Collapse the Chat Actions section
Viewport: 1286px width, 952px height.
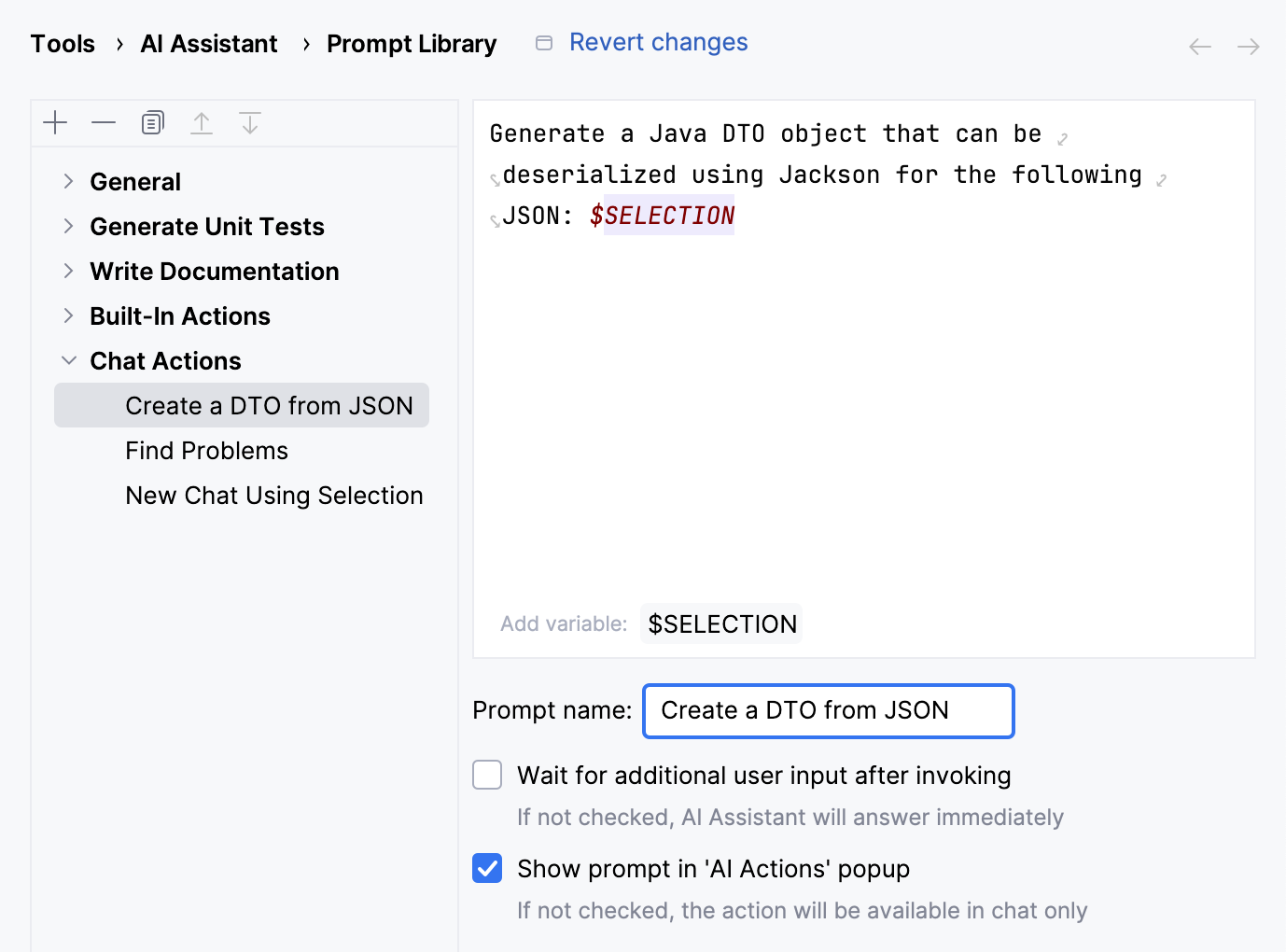click(68, 360)
